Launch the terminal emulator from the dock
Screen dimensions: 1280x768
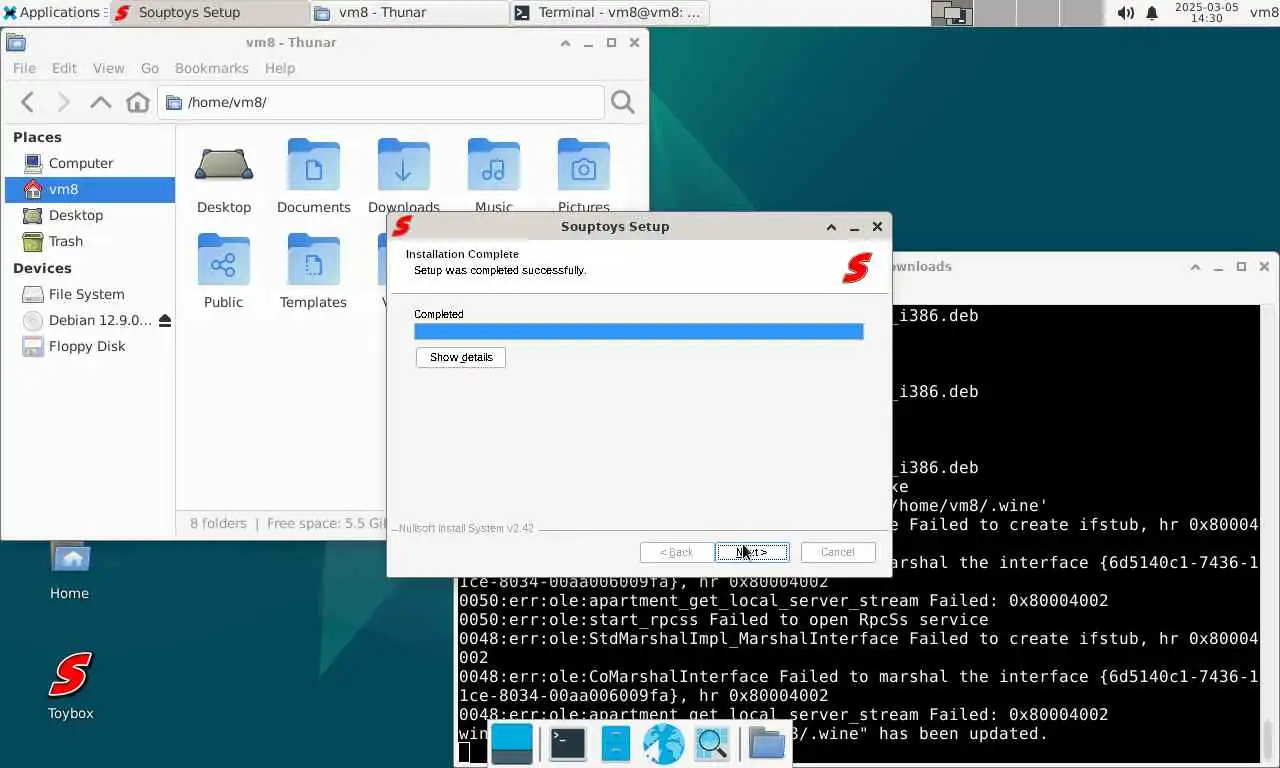click(x=567, y=743)
